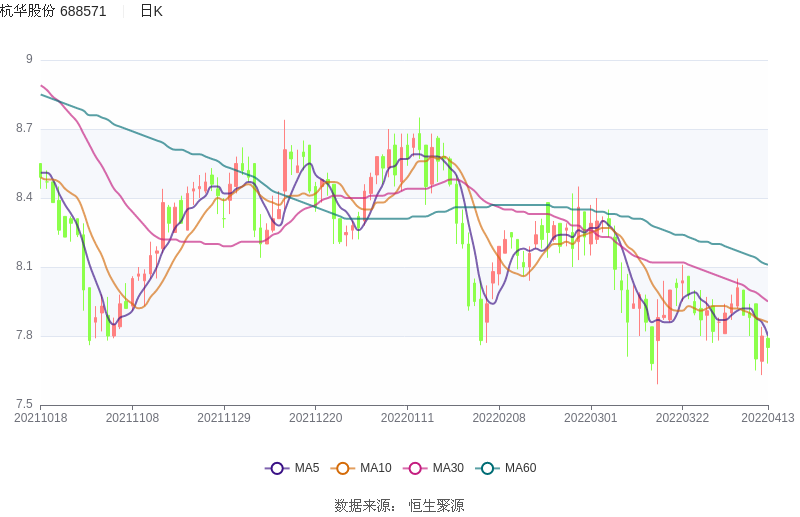800x517 pixels.
Task: Click the 20220111 date axis label
Action: coord(407,418)
